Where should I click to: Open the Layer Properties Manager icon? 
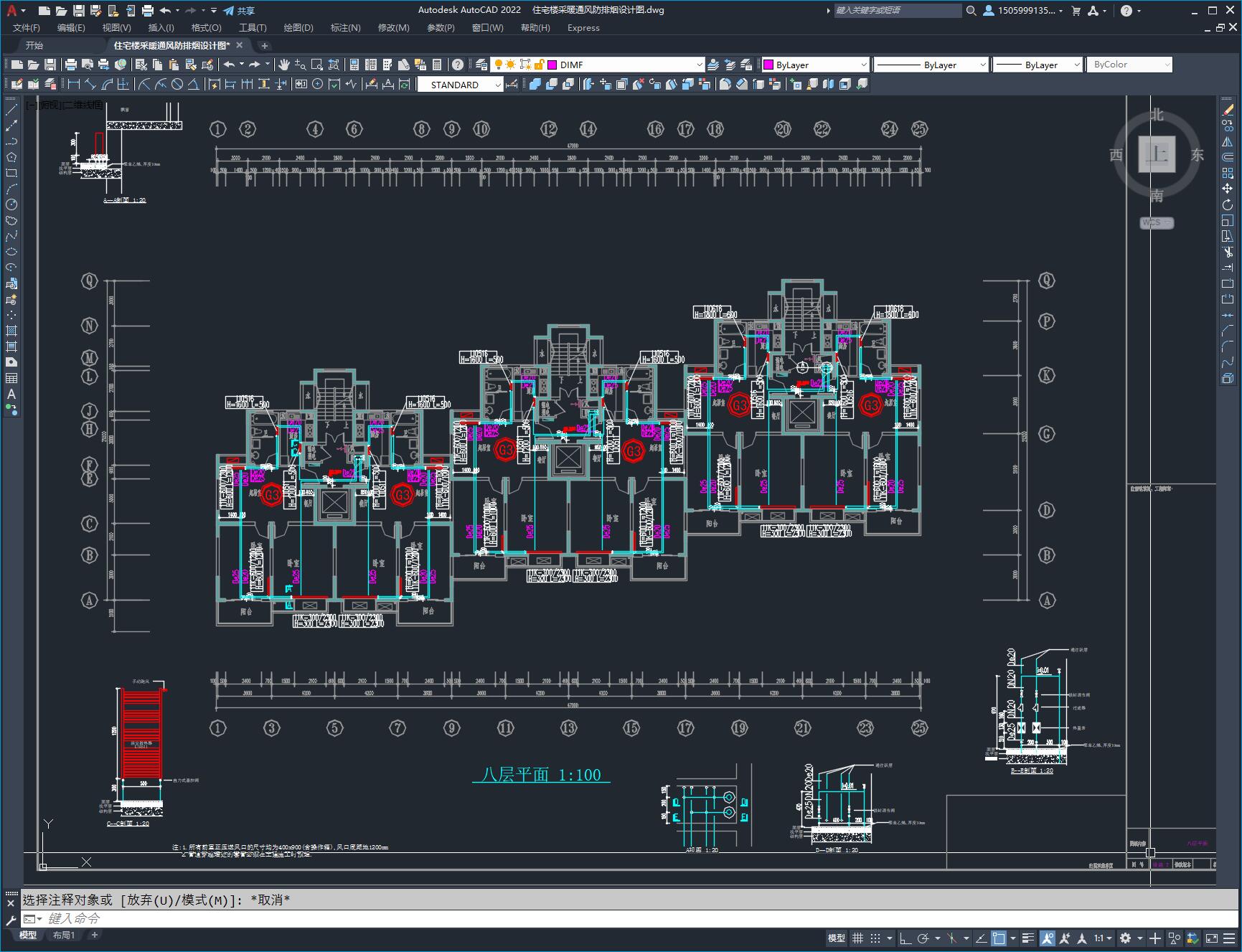[x=481, y=65]
